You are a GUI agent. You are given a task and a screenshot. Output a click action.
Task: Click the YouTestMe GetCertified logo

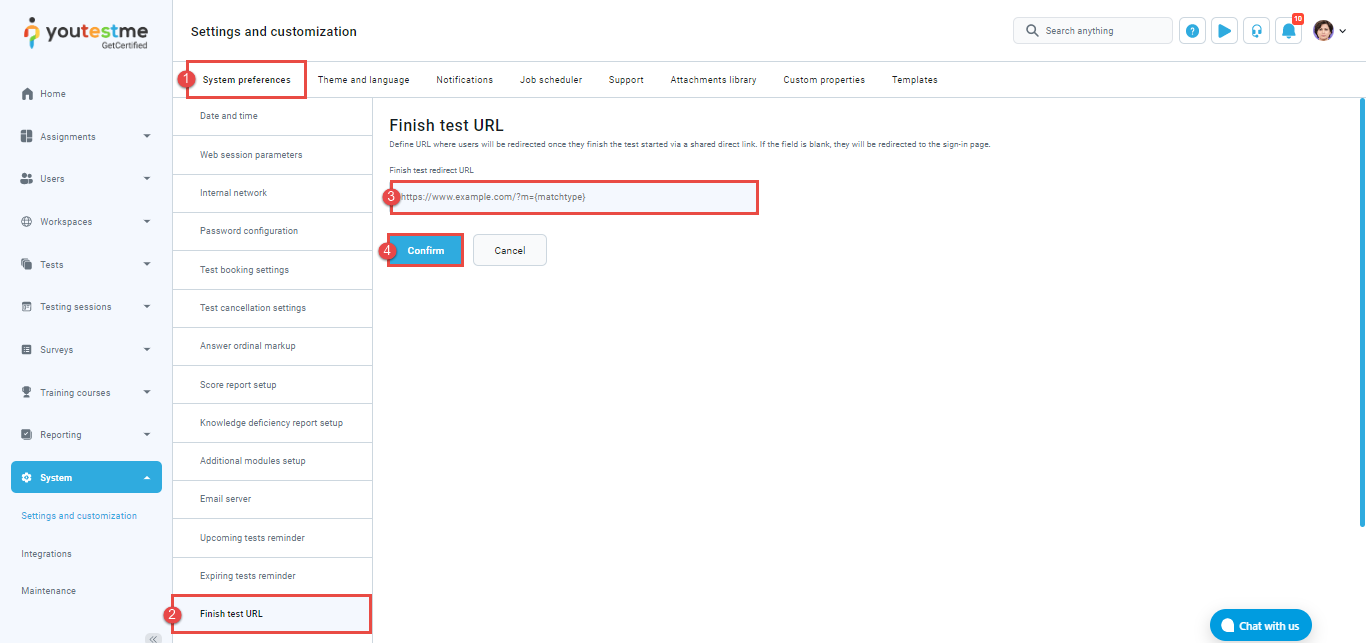[85, 33]
